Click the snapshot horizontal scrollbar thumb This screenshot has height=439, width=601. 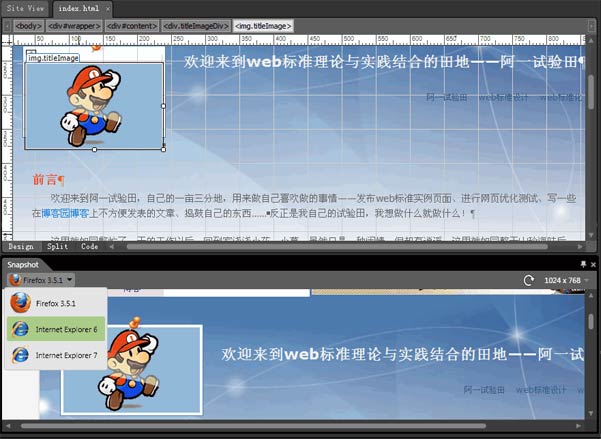pyautogui.click(x=253, y=426)
